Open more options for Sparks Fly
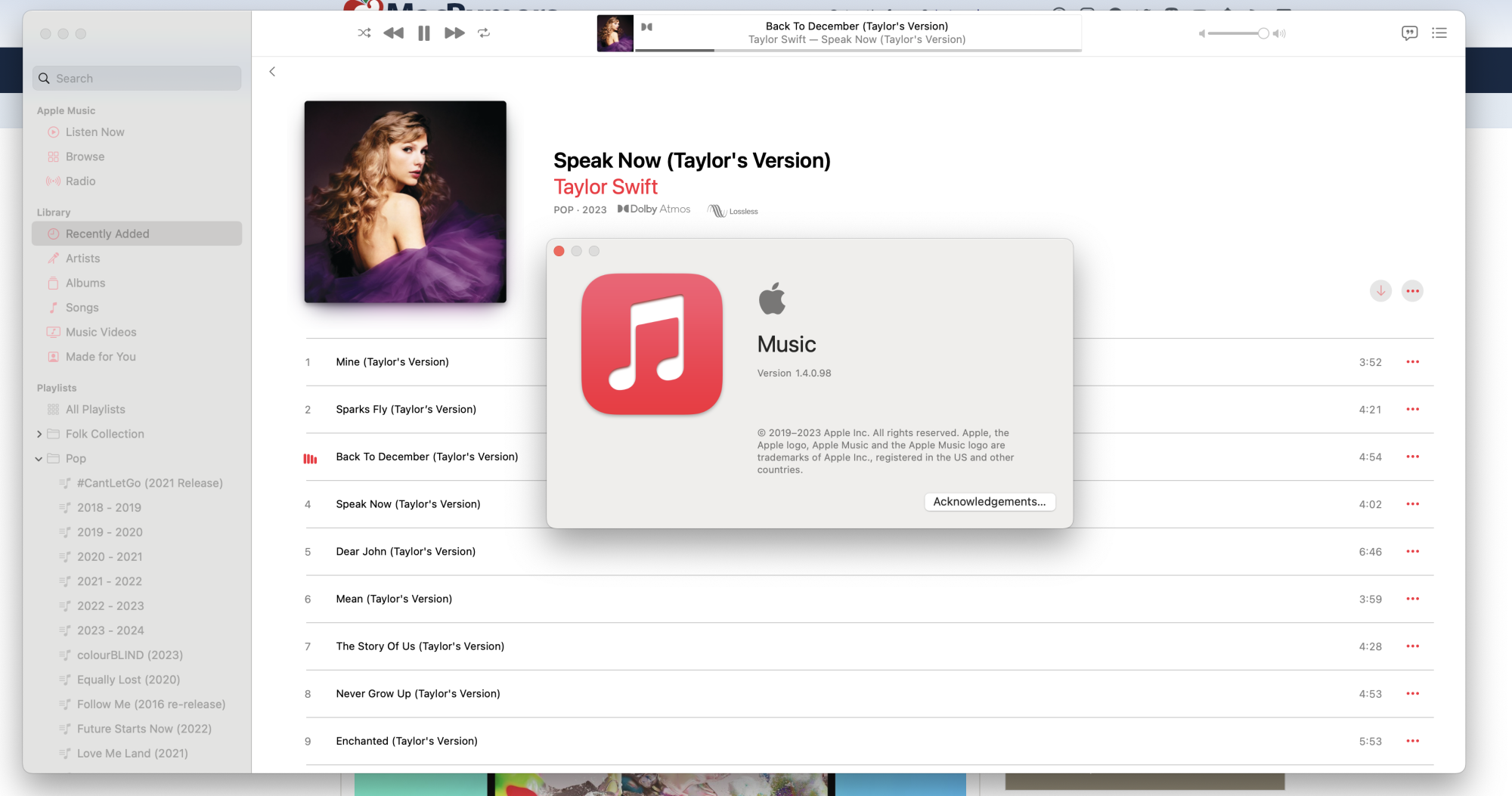 point(1412,410)
